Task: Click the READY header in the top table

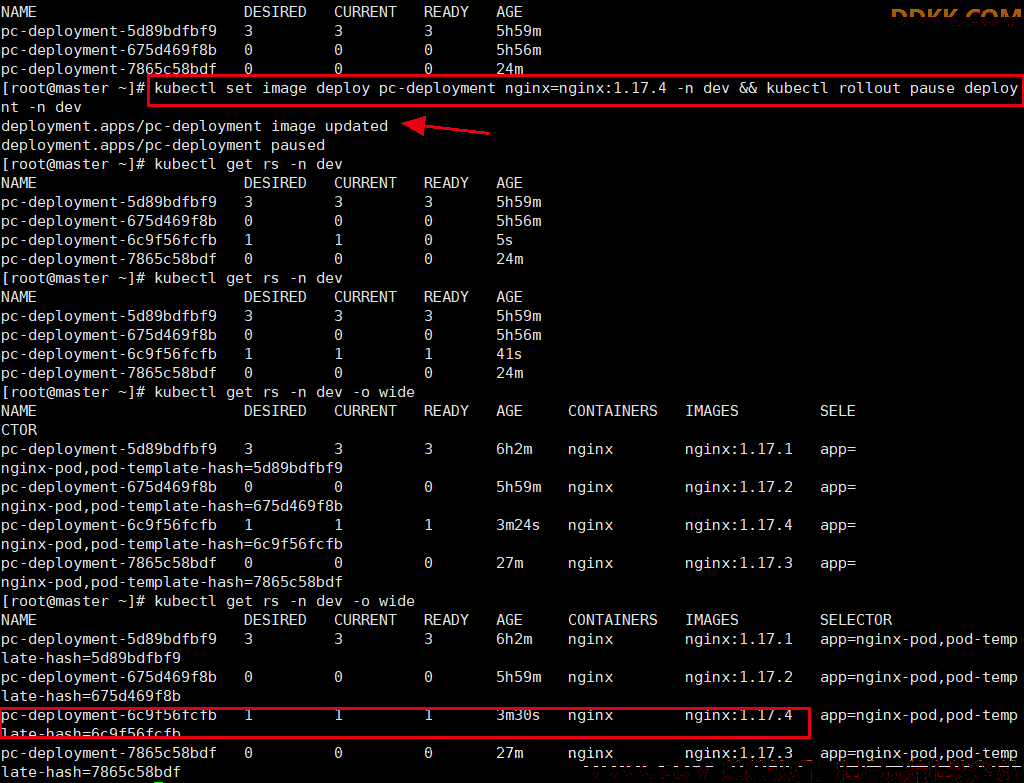Action: (x=446, y=12)
